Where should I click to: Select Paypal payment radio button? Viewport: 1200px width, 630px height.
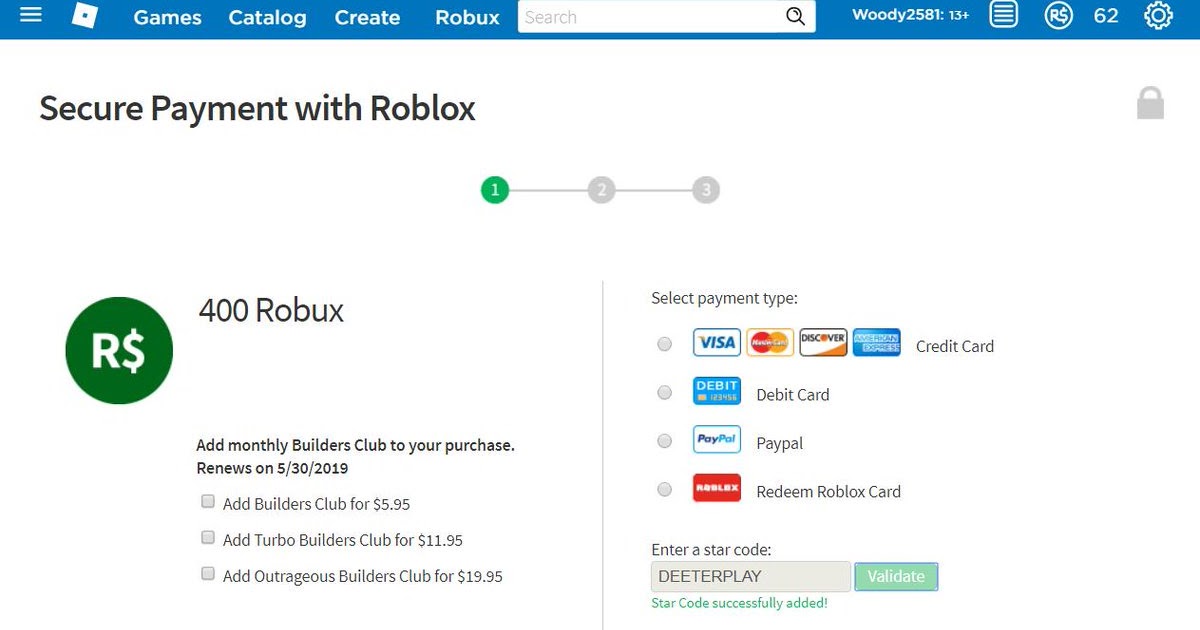[664, 441]
